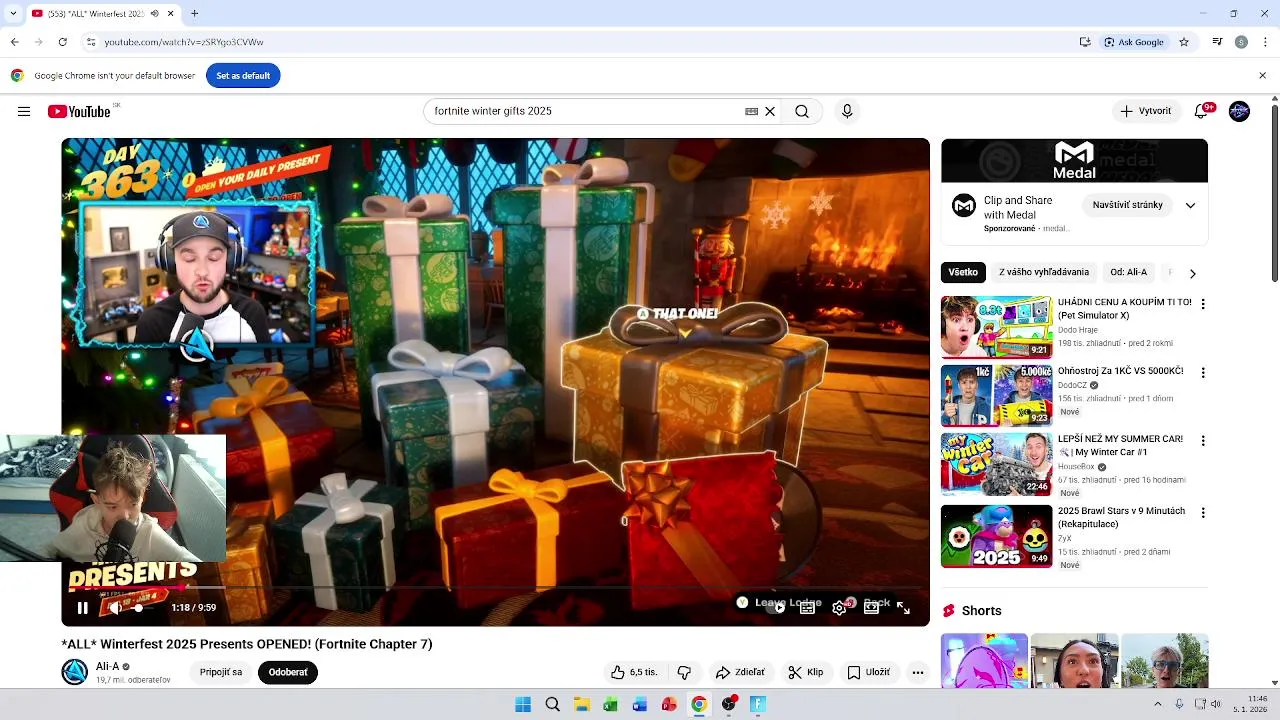The width and height of the screenshot is (1280, 720).
Task: Like the video with thumbs up
Action: coord(634,672)
